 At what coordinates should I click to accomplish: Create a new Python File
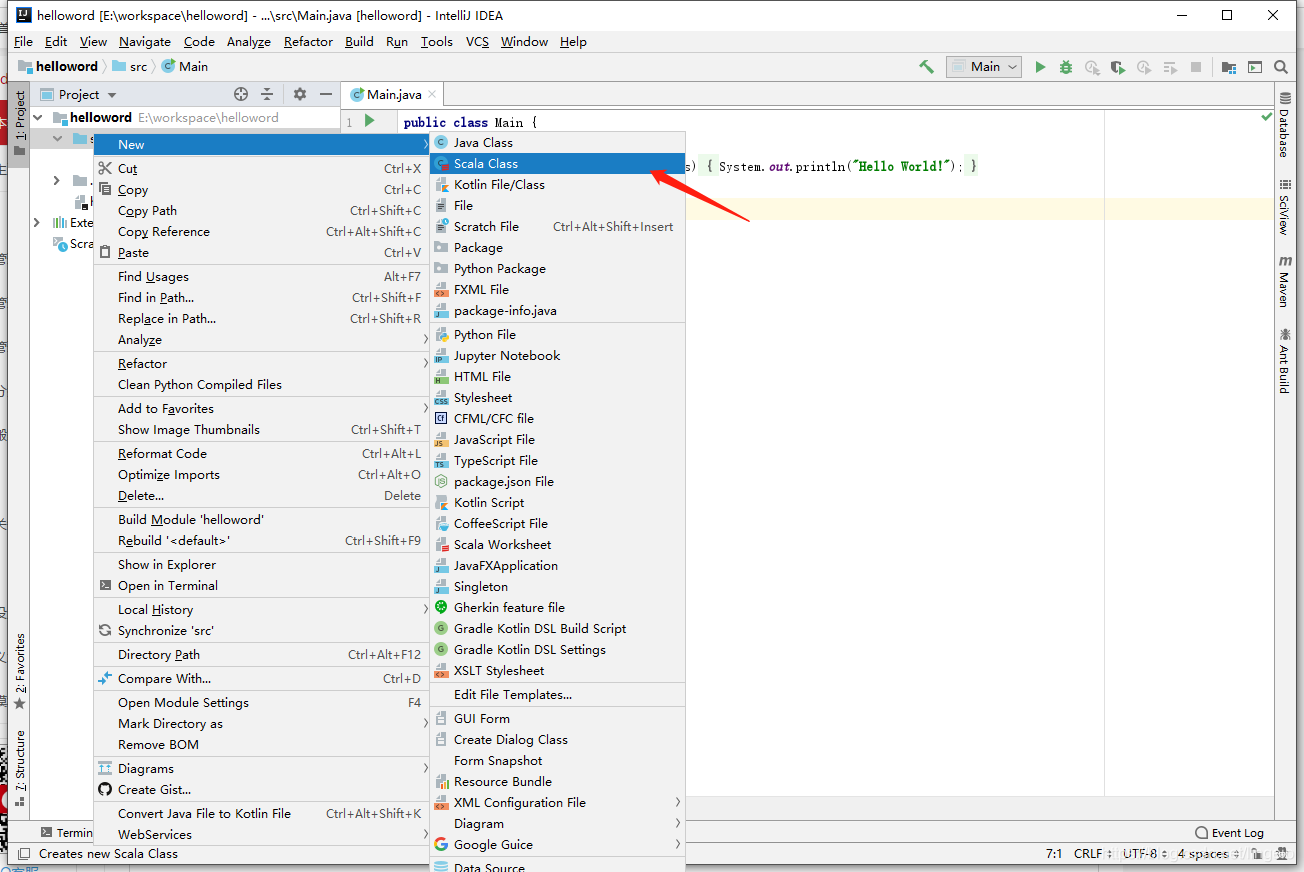tap(557, 335)
